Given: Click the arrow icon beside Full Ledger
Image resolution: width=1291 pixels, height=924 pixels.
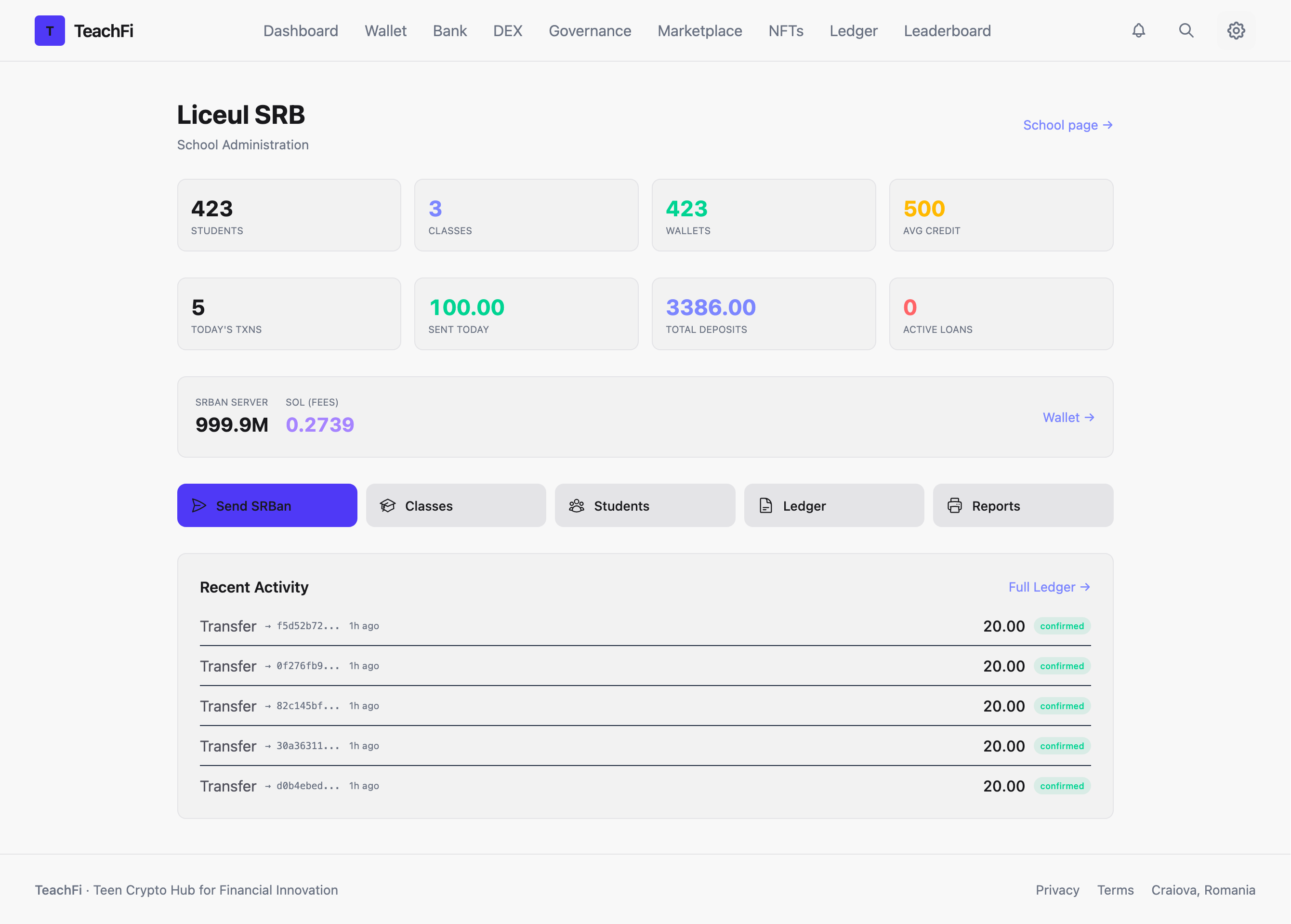Looking at the screenshot, I should coord(1086,587).
